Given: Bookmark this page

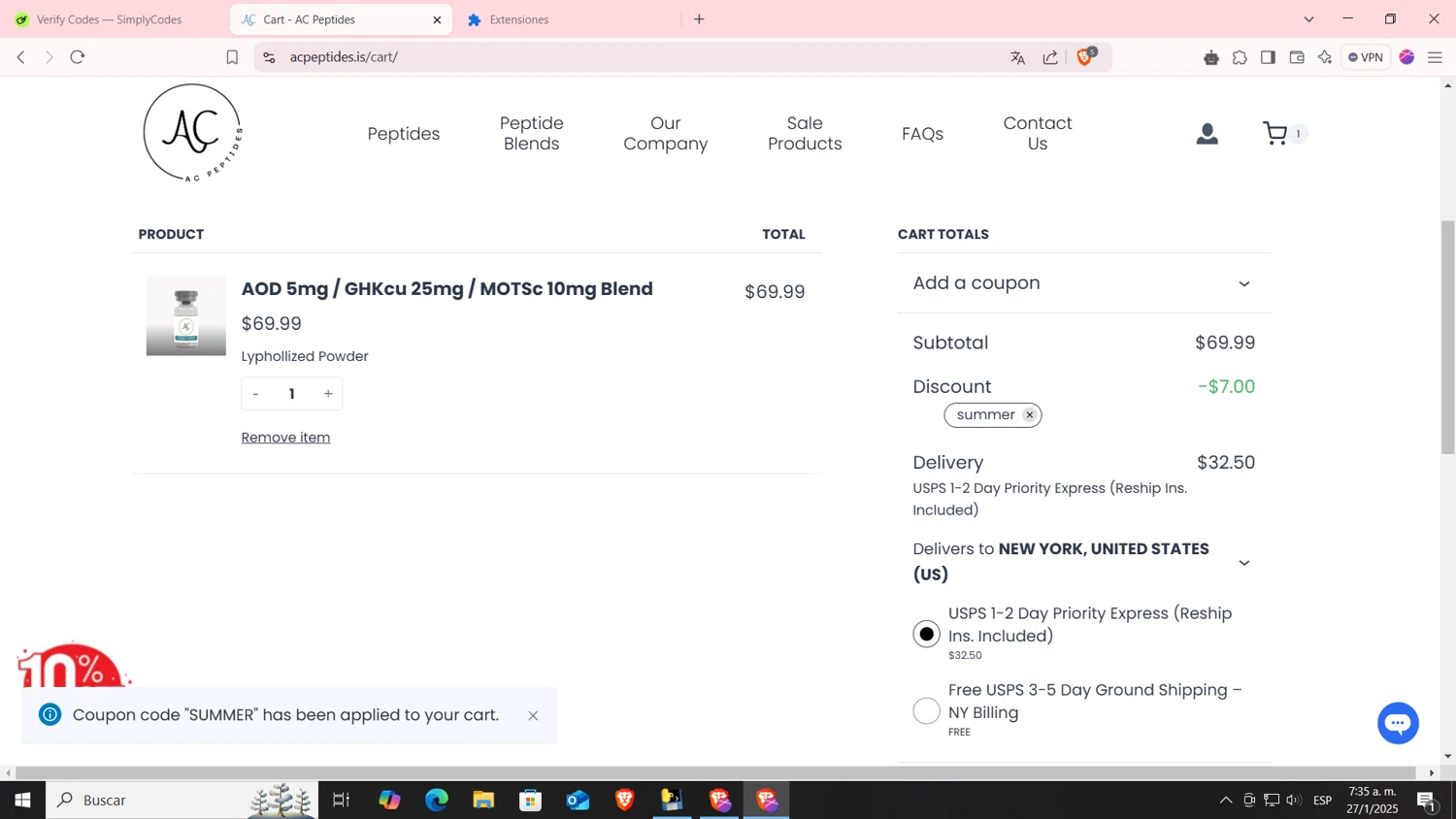Looking at the screenshot, I should [232, 57].
